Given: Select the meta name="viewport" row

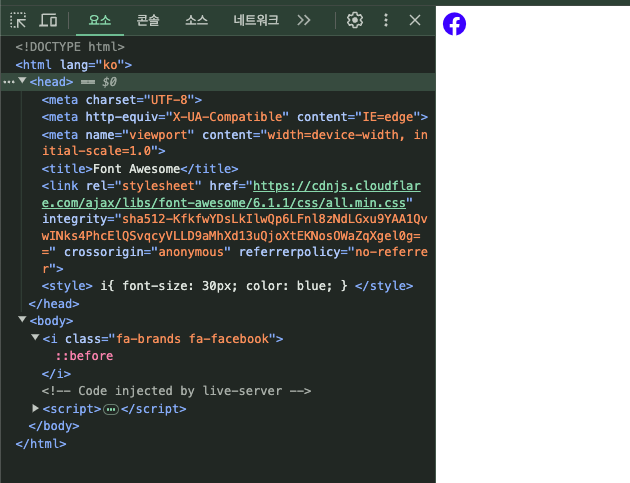Looking at the screenshot, I should 235,143.
